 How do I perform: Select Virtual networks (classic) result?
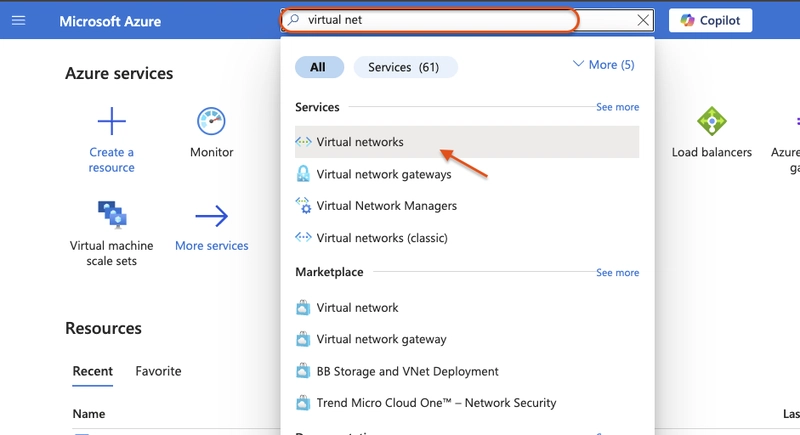tap(467, 238)
